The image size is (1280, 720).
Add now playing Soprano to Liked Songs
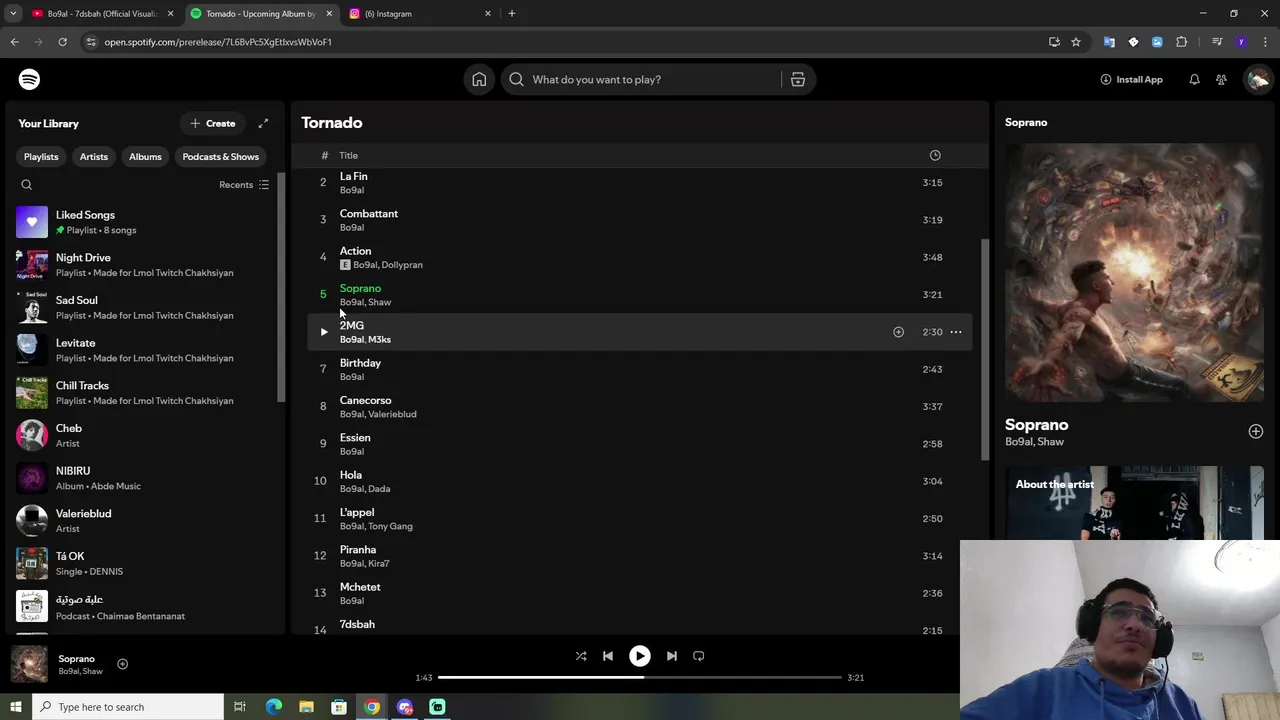tap(122, 664)
